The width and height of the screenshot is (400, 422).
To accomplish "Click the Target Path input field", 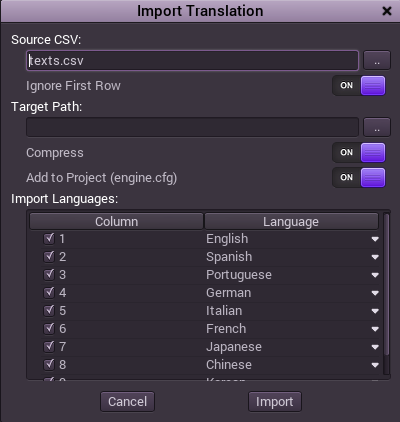I will pyautogui.click(x=192, y=127).
